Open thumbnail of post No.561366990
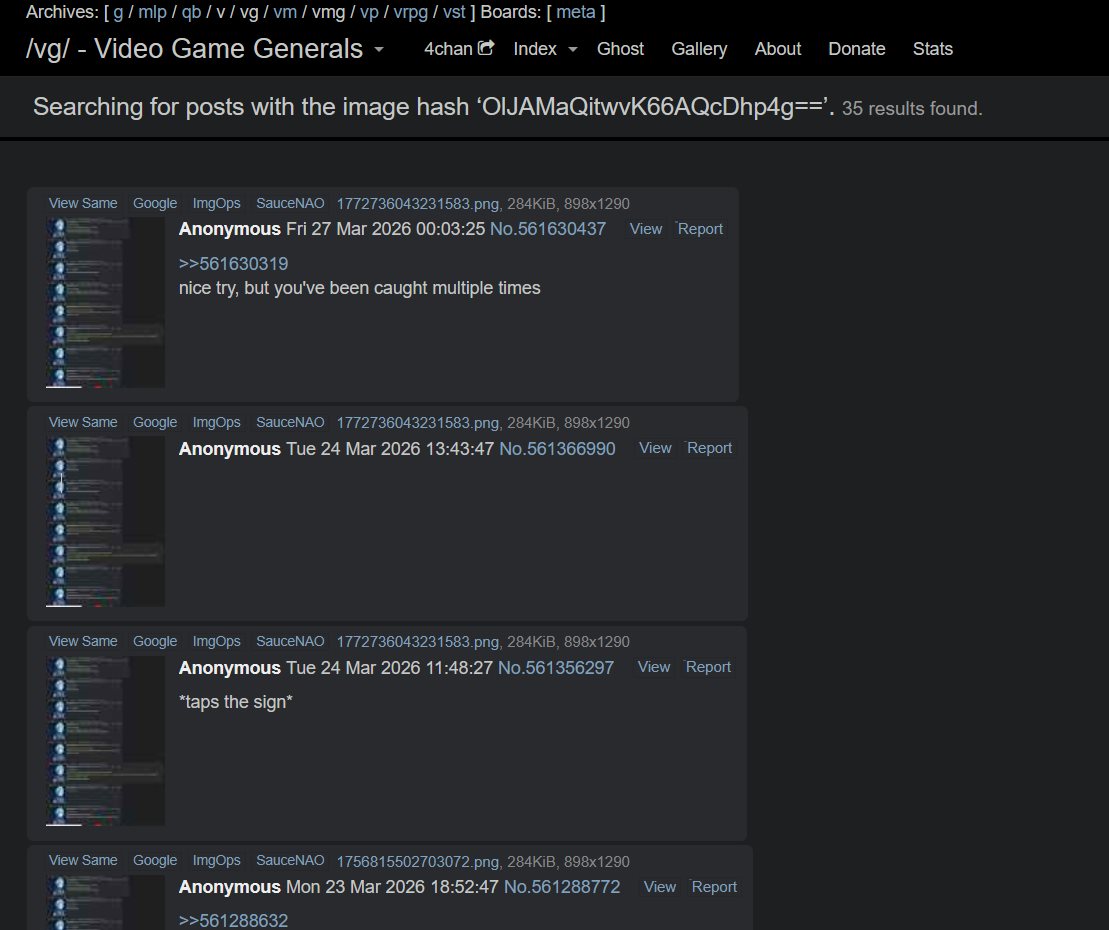The image size is (1109, 930). 105,522
